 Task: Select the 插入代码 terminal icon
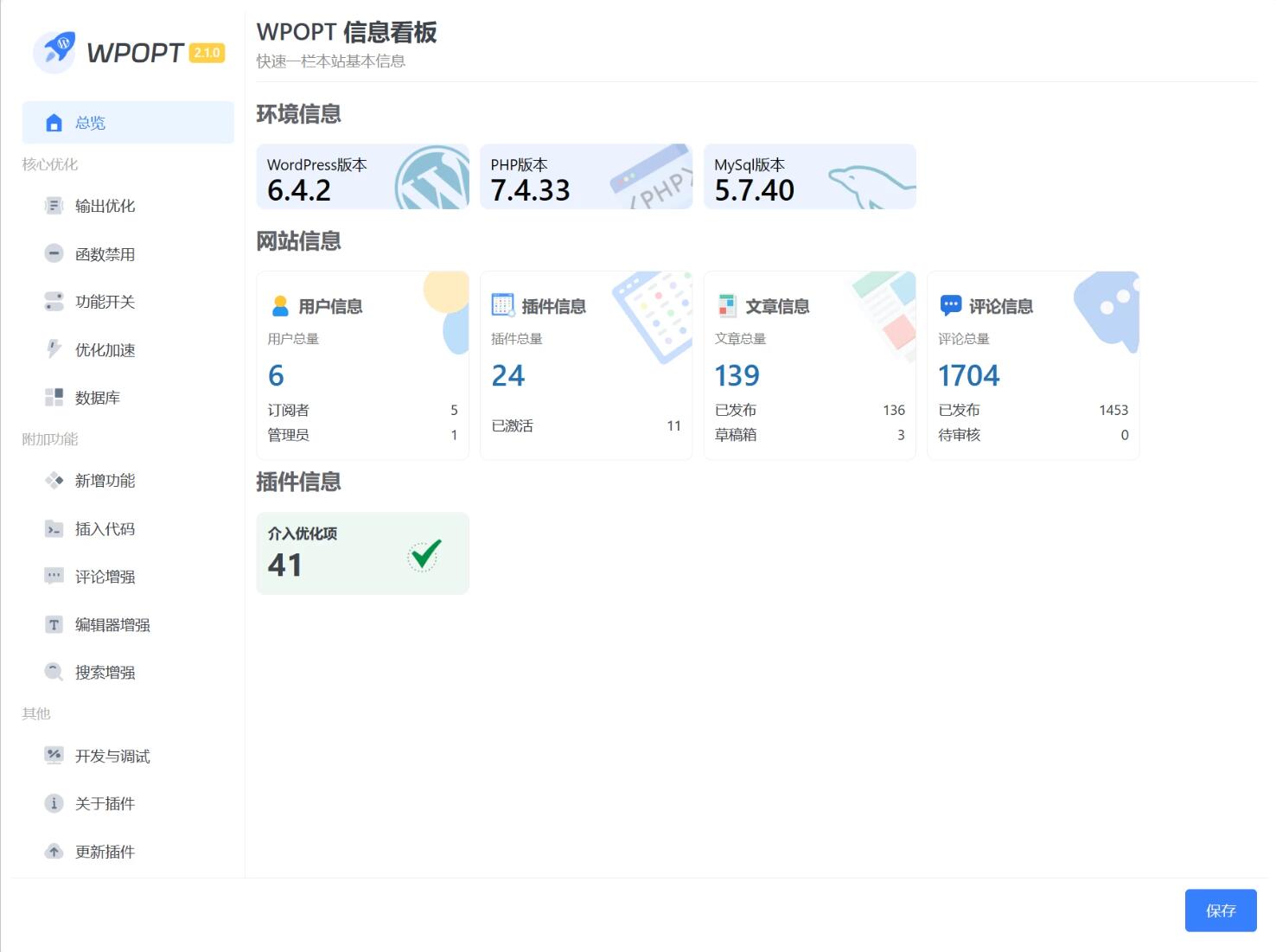[x=54, y=528]
